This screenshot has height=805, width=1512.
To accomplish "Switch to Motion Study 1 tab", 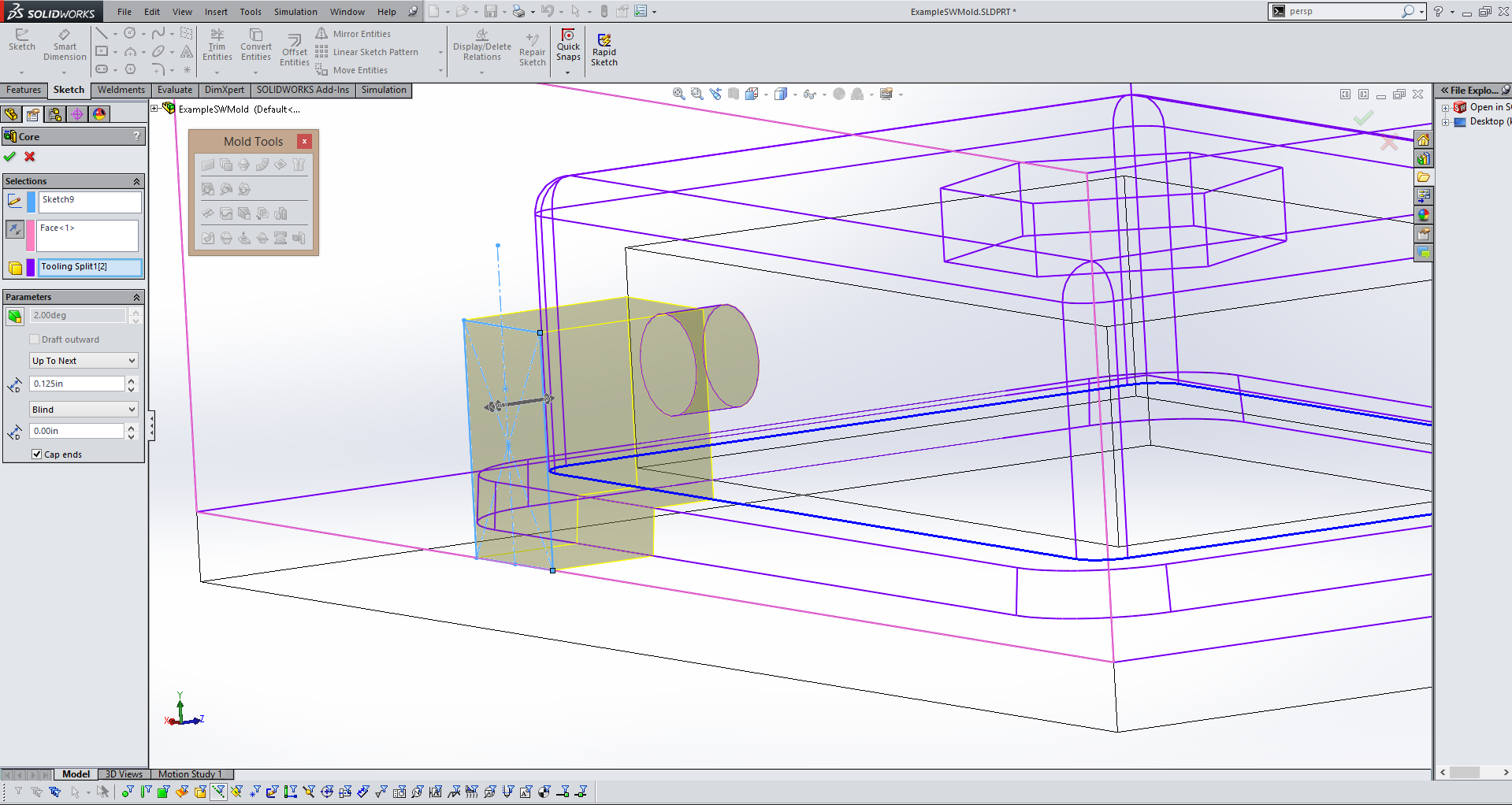I will pyautogui.click(x=191, y=774).
